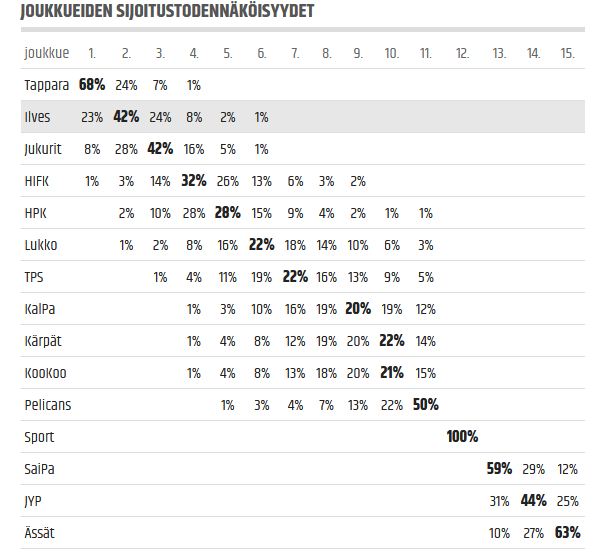Click the column header for position 1.
Image resolution: width=606 pixels, height=558 pixels.
click(92, 52)
